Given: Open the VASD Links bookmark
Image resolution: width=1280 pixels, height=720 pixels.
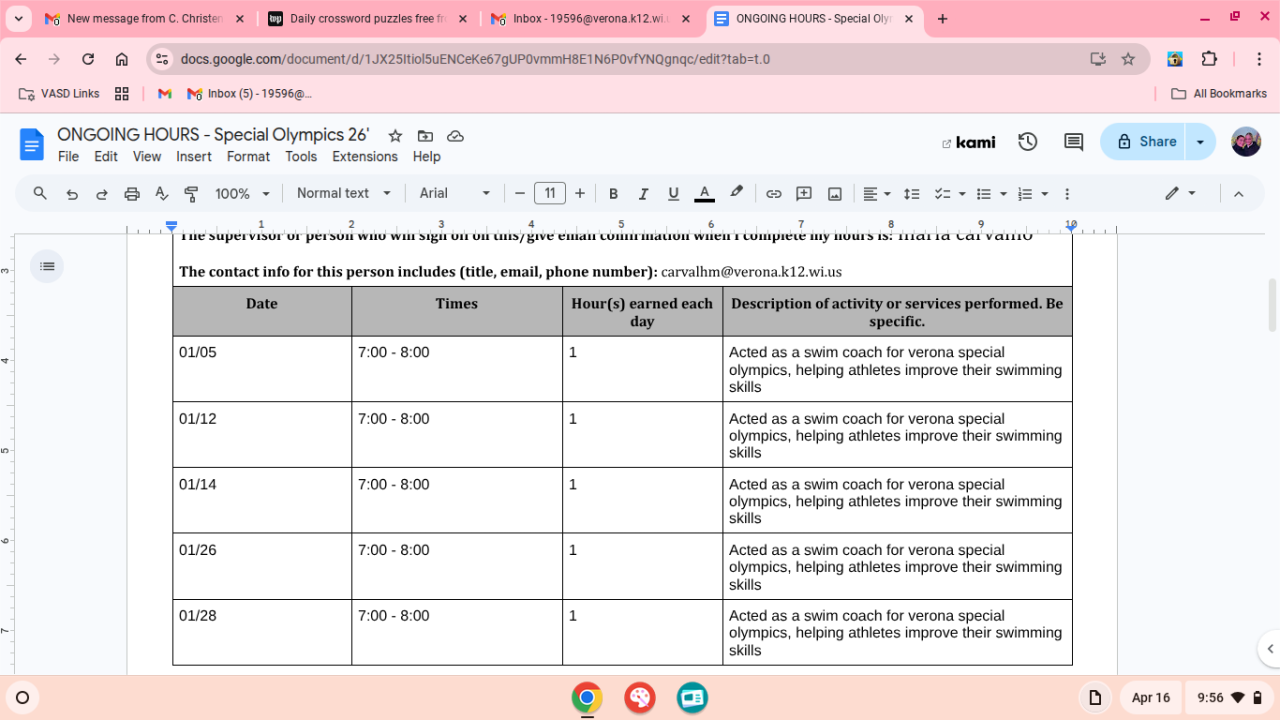Looking at the screenshot, I should pos(59,94).
